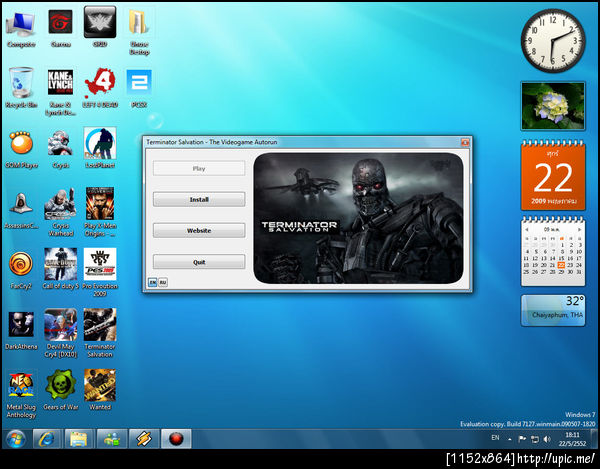Screen dimensions: 600x469
Task: Select the Assassin's Creed hooded icon
Action: (21, 210)
